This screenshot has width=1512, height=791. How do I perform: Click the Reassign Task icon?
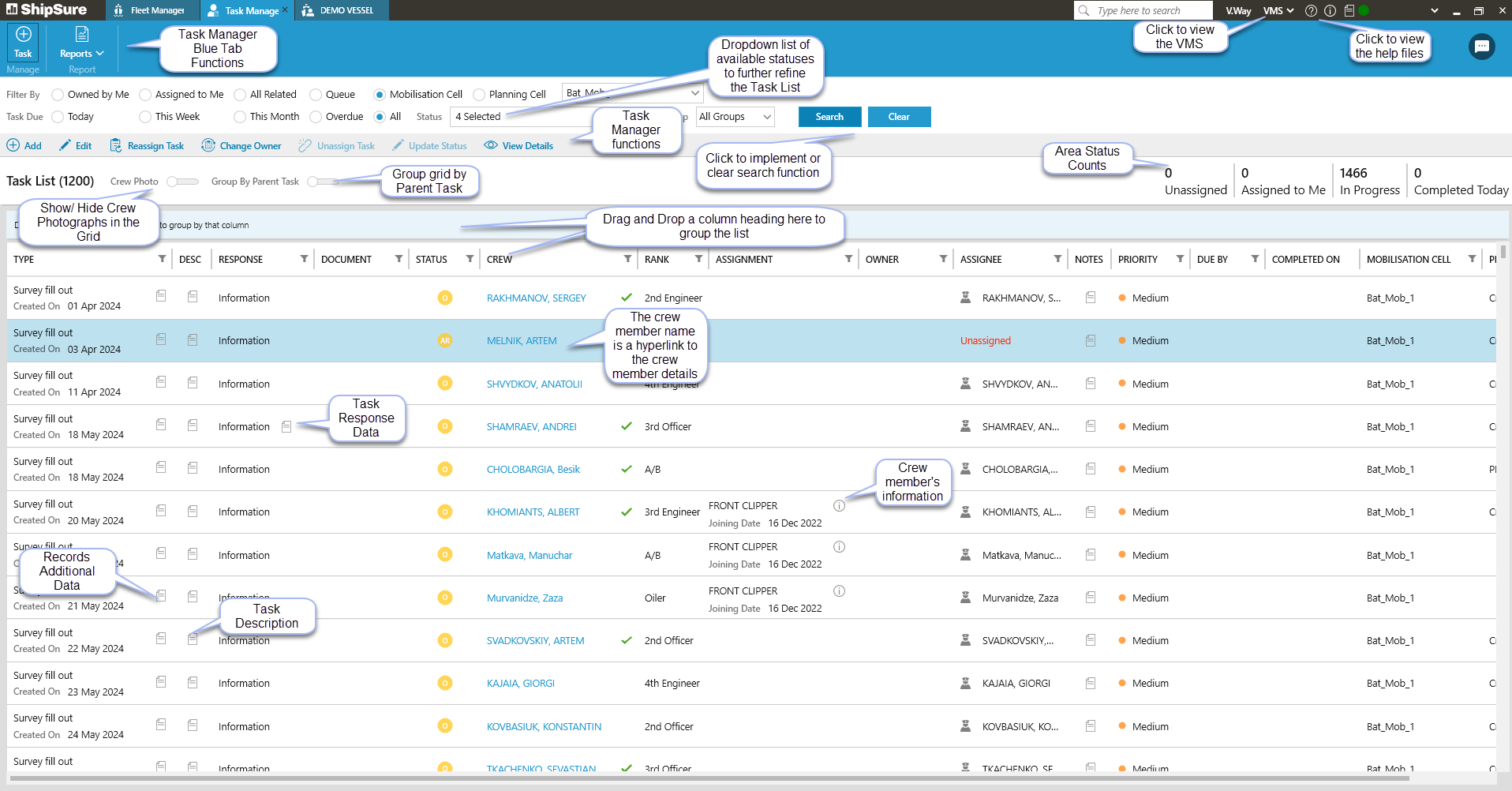pyautogui.click(x=116, y=145)
